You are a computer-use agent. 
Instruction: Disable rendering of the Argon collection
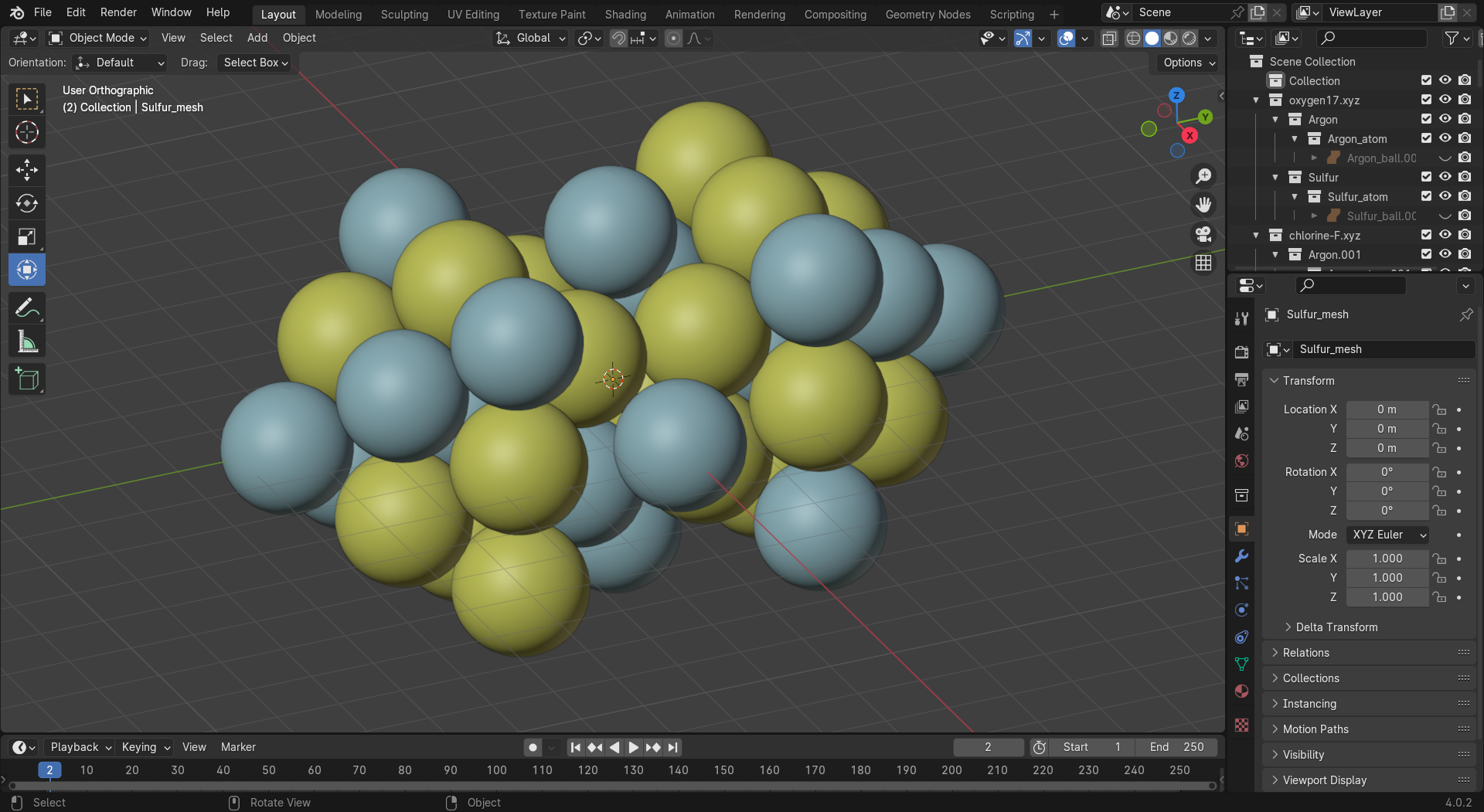pos(1465,119)
